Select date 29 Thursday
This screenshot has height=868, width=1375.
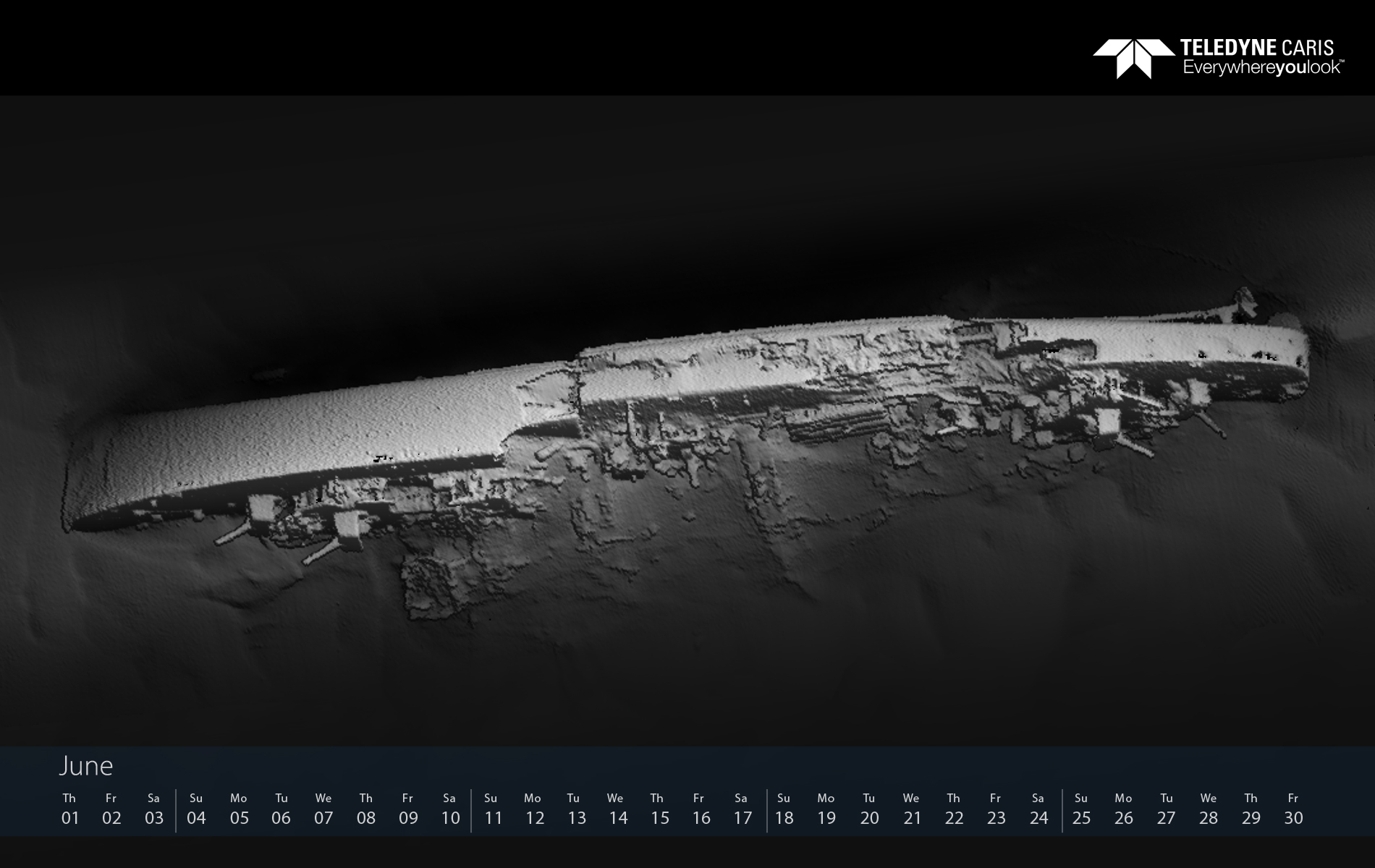tap(1251, 809)
